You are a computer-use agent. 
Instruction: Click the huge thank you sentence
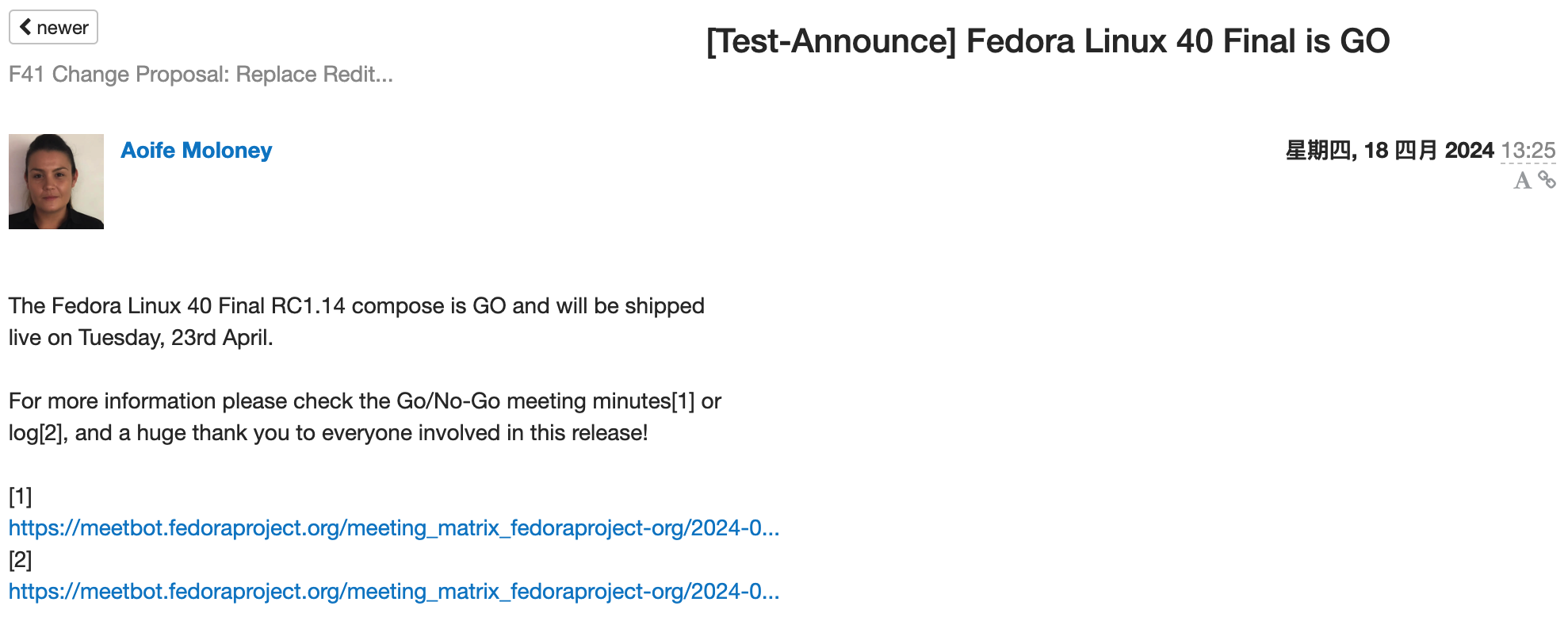coord(361,432)
